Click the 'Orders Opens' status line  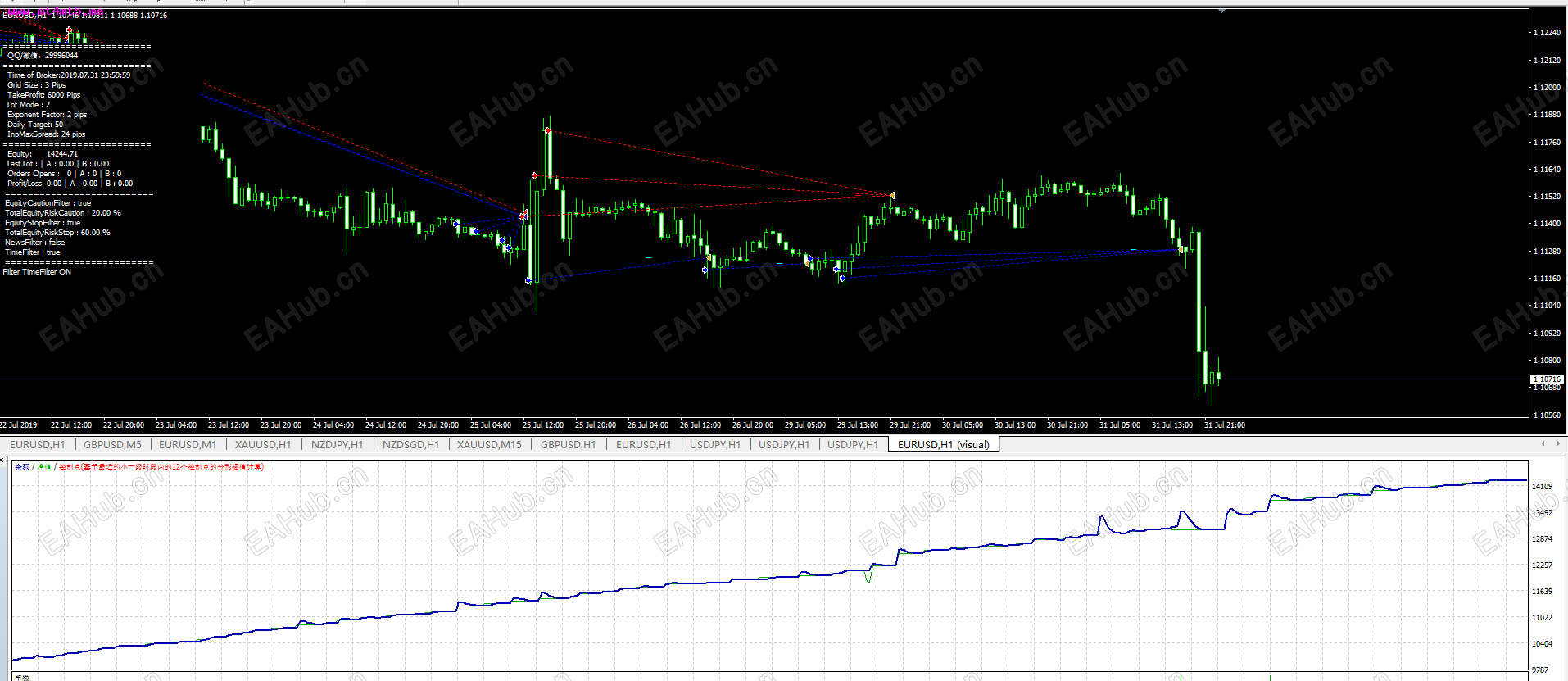65,174
